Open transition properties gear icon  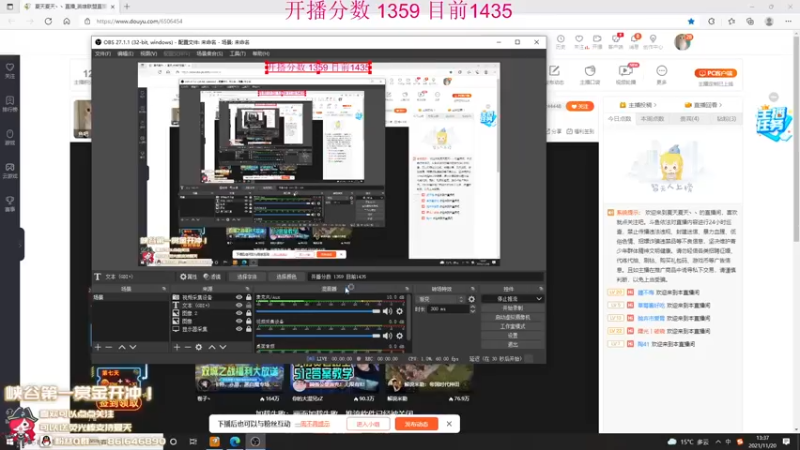(471, 299)
